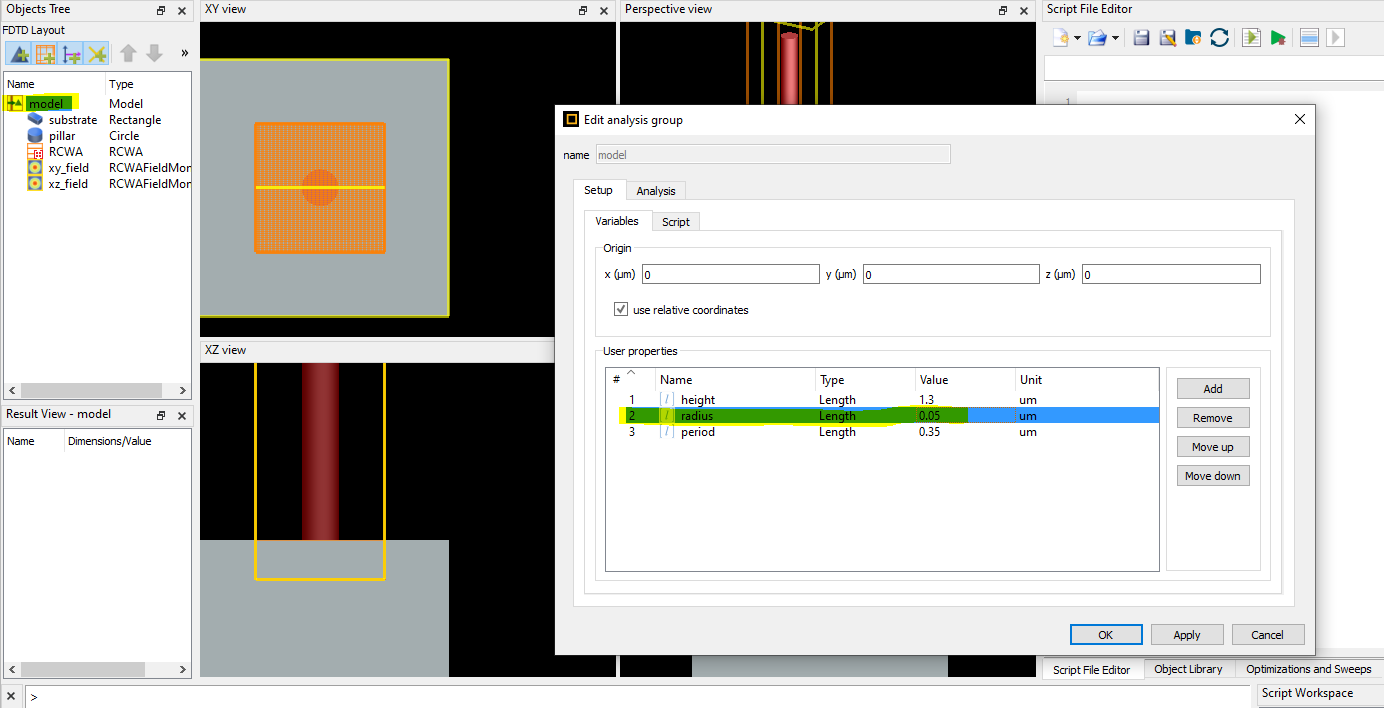Click the Cancel button
The image size is (1384, 708).
pyautogui.click(x=1267, y=635)
